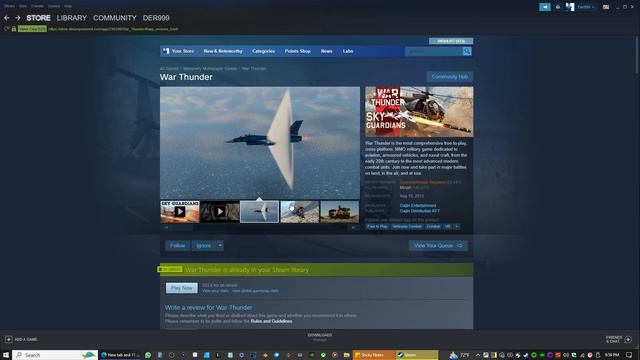Show hidden system tray icons
This screenshot has height=360, width=640.
(478, 355)
